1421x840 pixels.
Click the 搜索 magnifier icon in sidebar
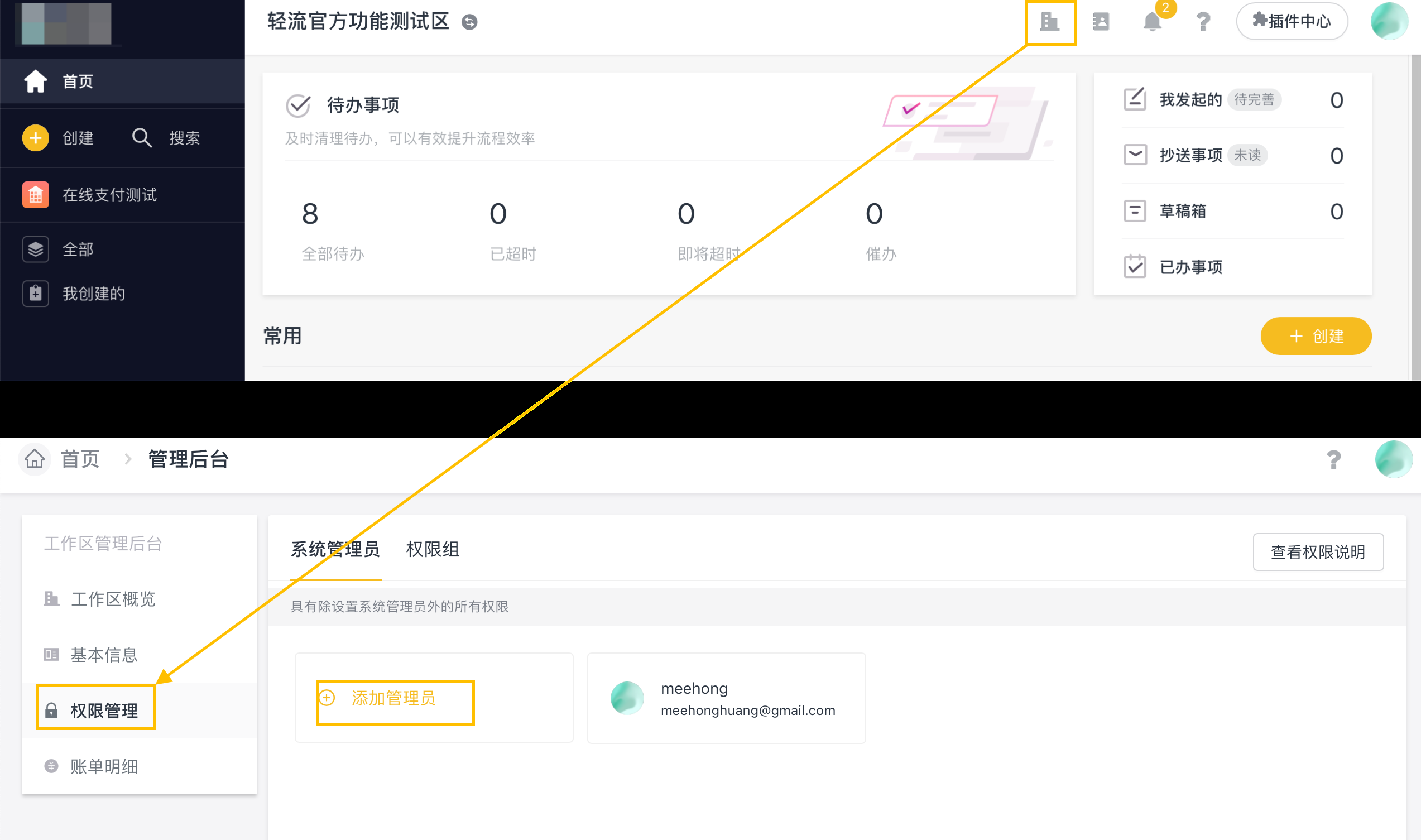[141, 137]
